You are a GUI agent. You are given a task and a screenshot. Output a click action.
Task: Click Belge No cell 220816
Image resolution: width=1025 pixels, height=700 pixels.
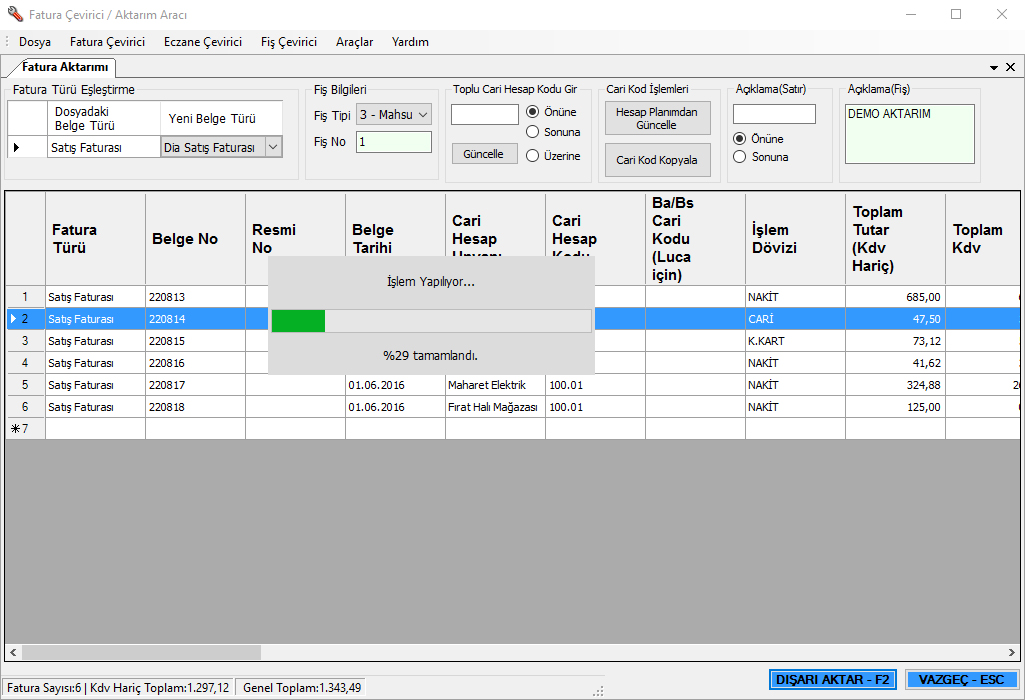(x=195, y=363)
